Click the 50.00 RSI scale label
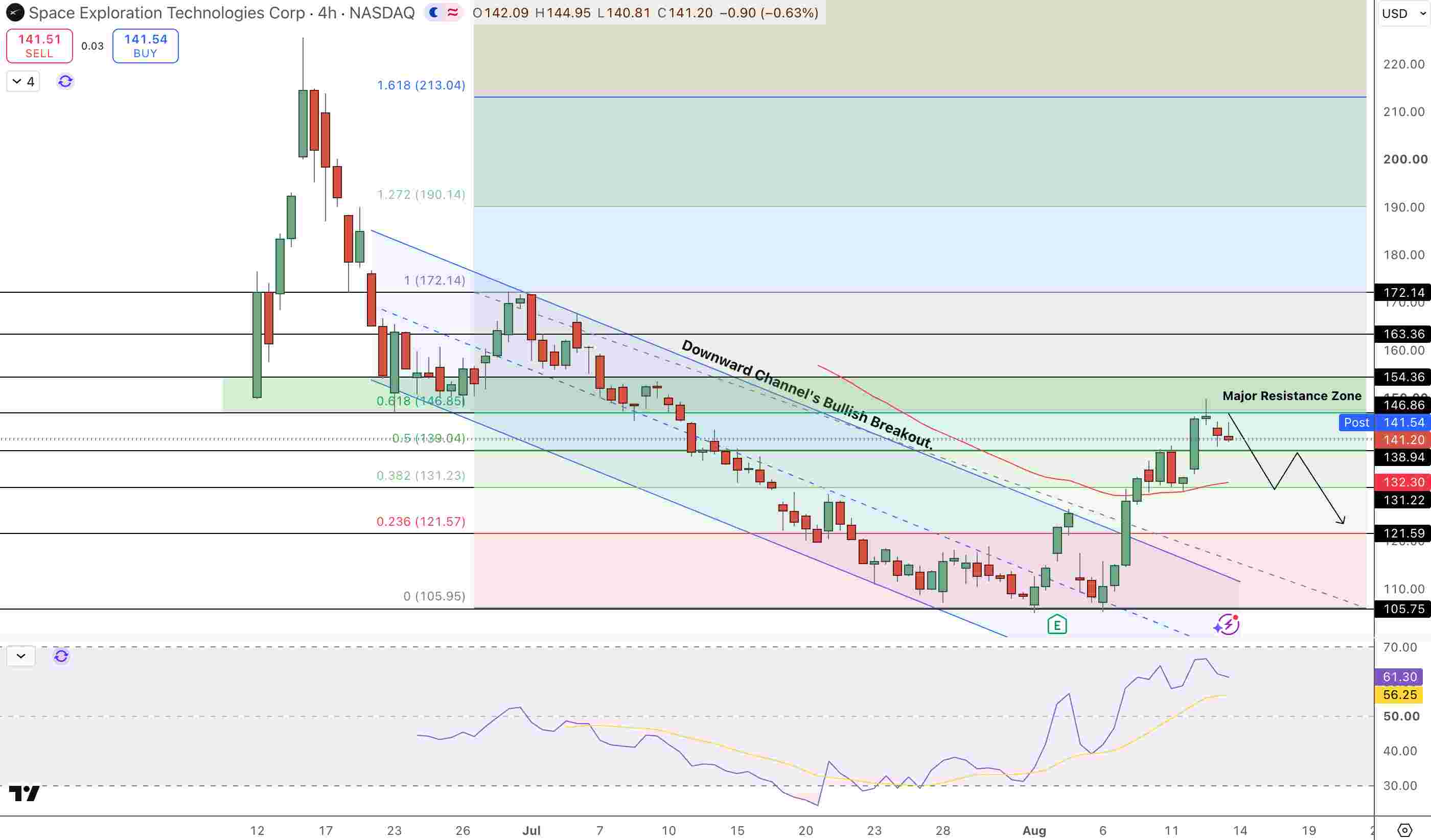 pyautogui.click(x=1401, y=717)
